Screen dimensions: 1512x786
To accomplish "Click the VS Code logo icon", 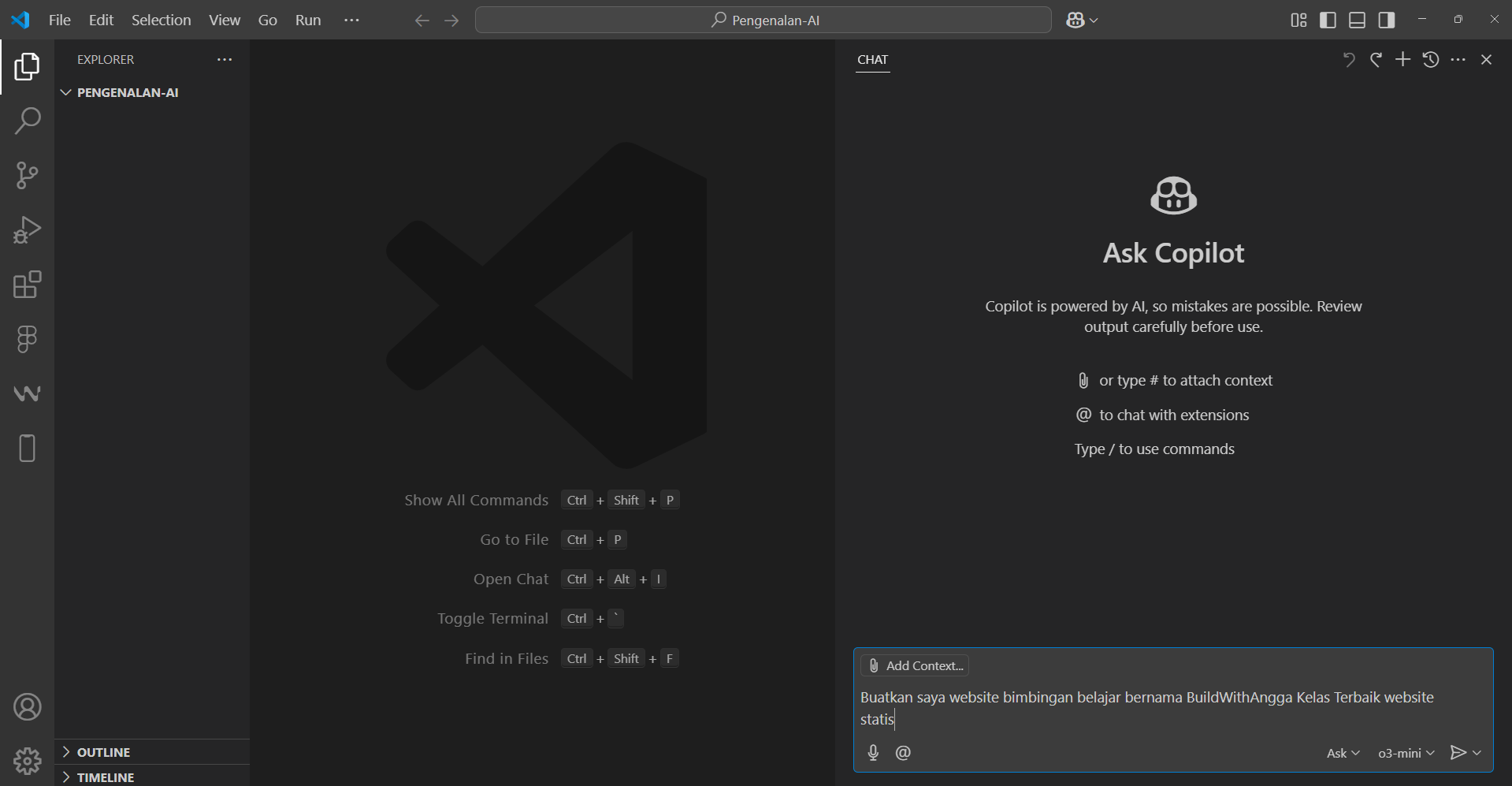I will [x=20, y=20].
